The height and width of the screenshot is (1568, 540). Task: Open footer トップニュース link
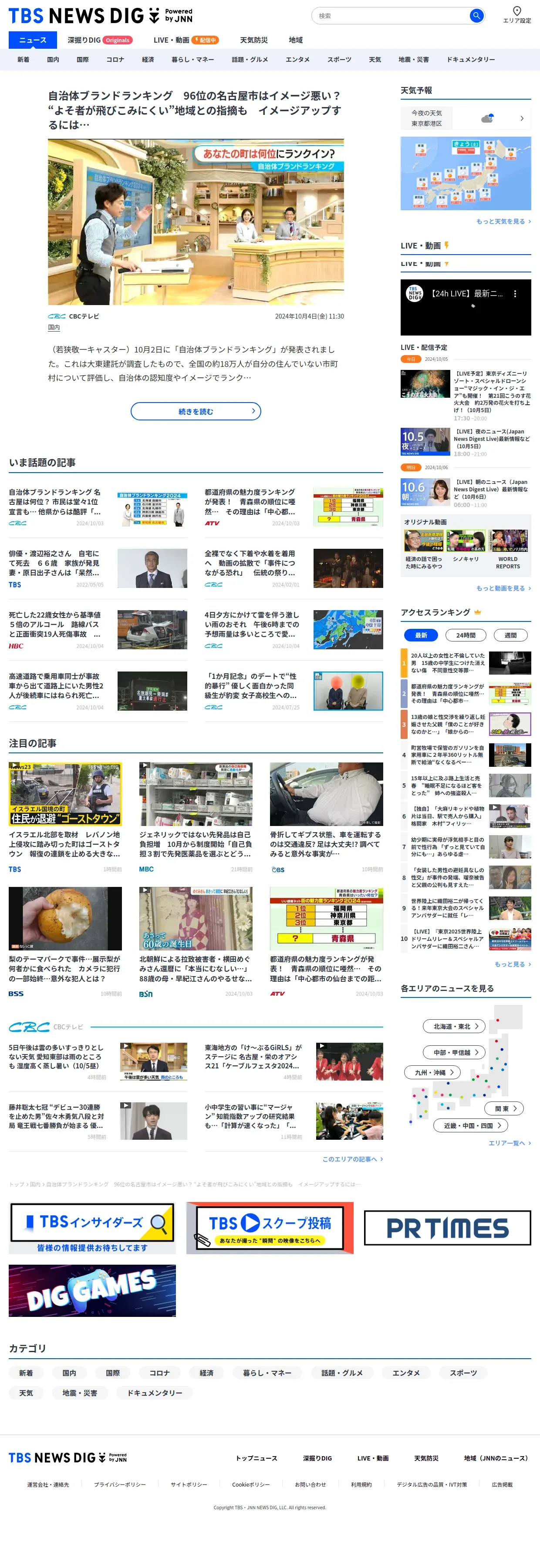tap(256, 1458)
